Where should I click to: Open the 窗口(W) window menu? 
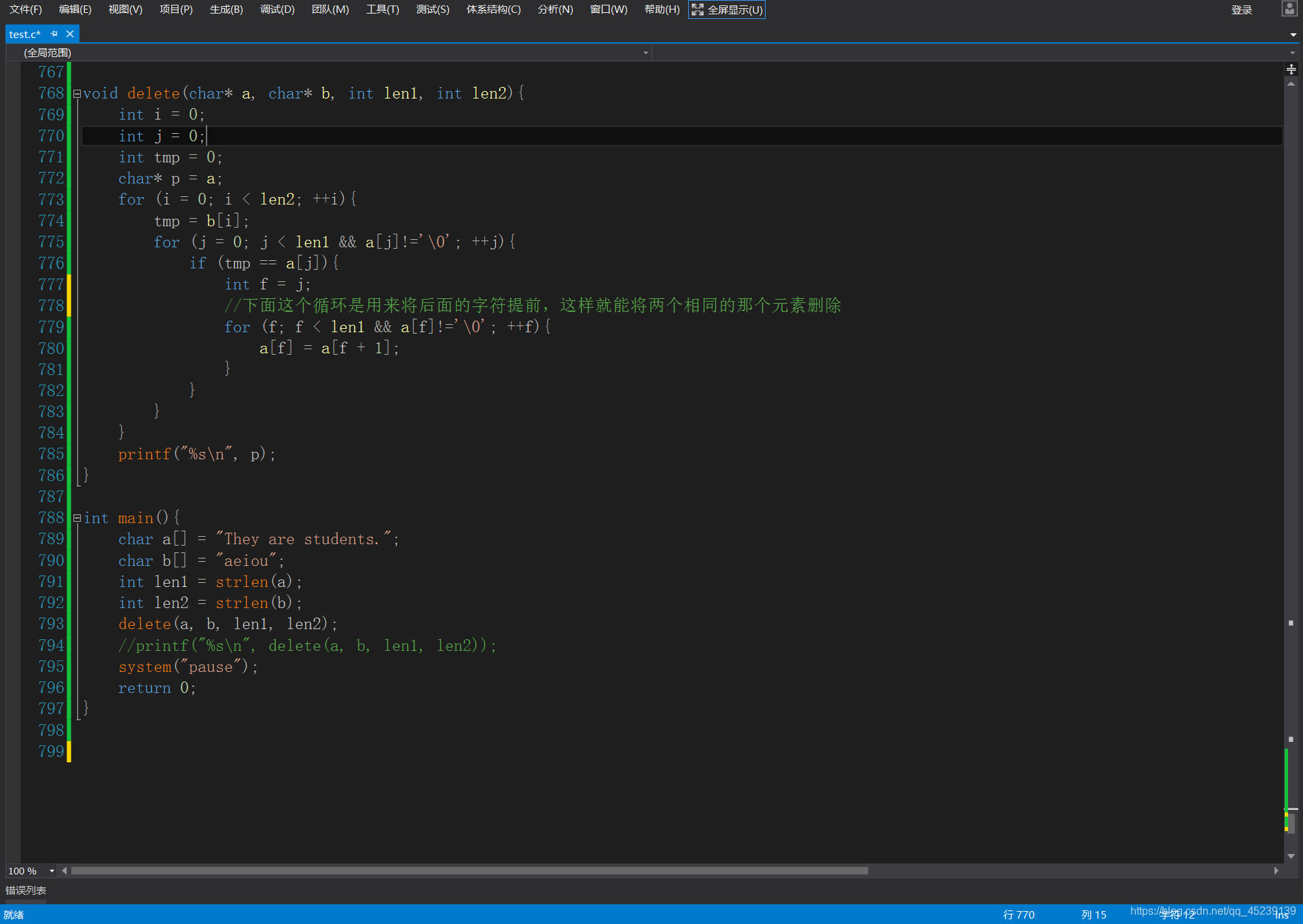point(609,10)
